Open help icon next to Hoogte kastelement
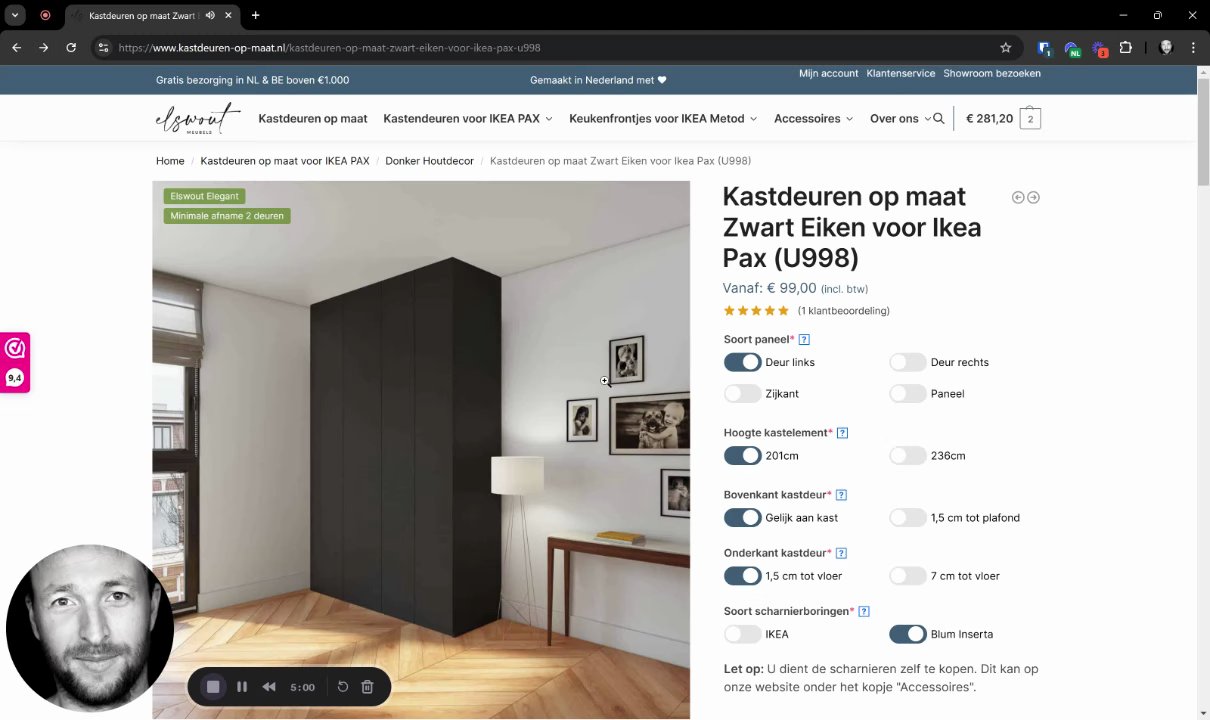Screen dimensions: 1210x720 coord(842,433)
